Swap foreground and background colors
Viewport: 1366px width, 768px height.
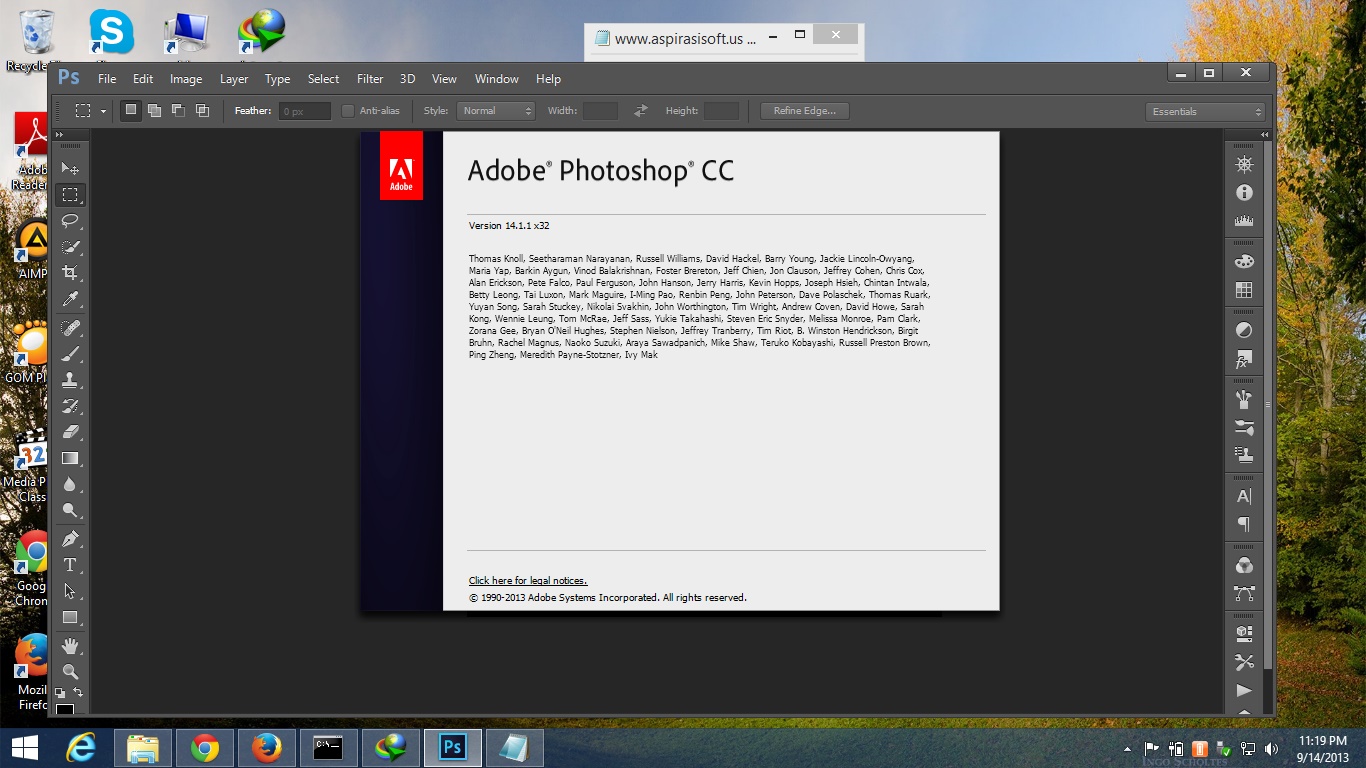[x=78, y=692]
